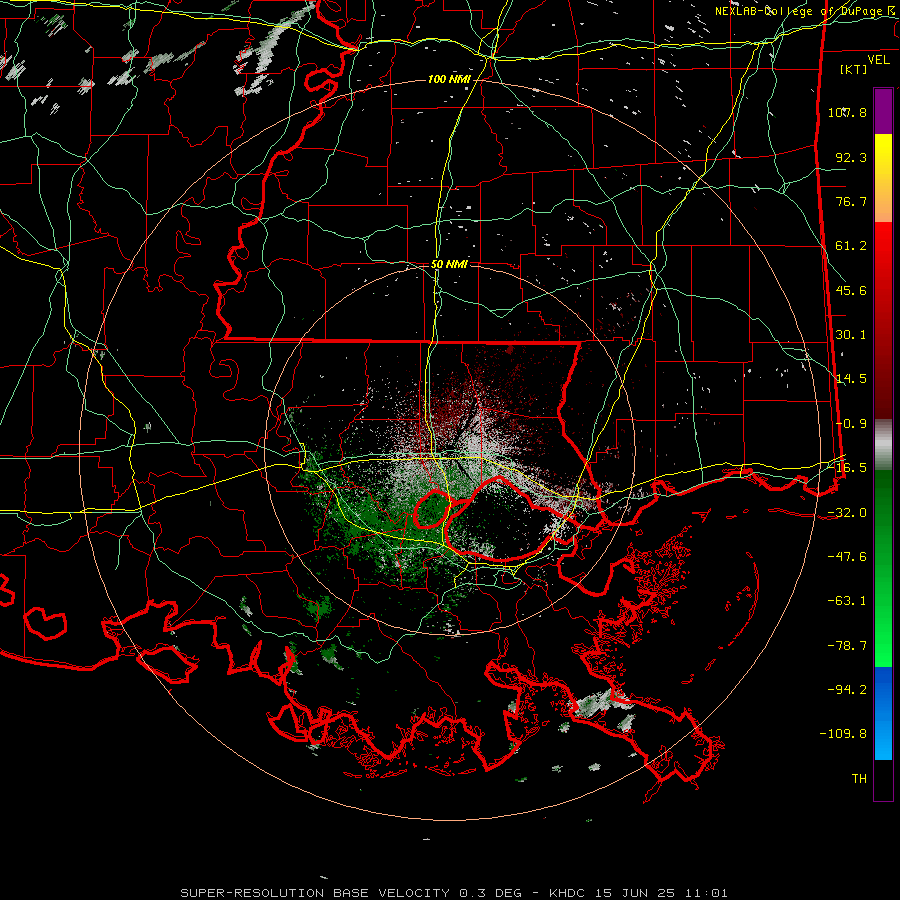The width and height of the screenshot is (900, 900).
Task: Click the TH legend label
Action: [859, 779]
